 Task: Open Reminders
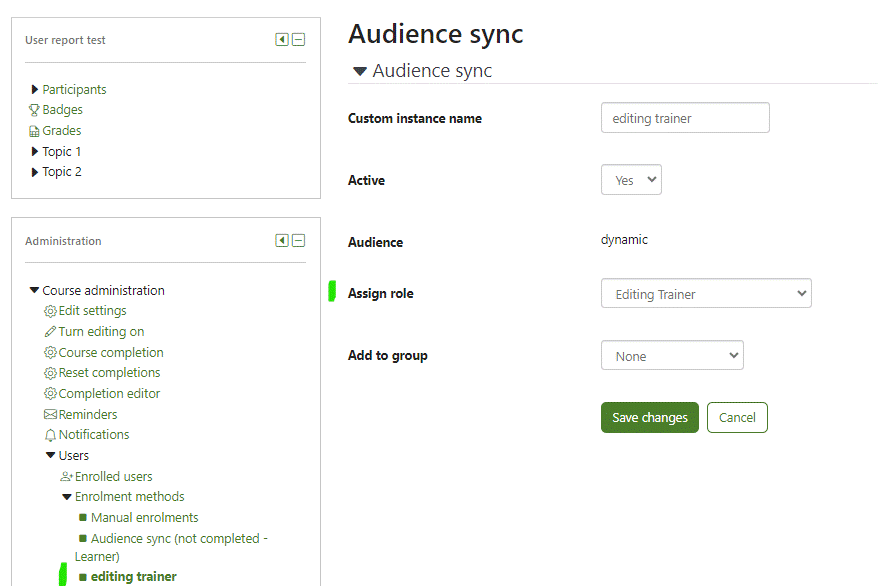tap(88, 414)
